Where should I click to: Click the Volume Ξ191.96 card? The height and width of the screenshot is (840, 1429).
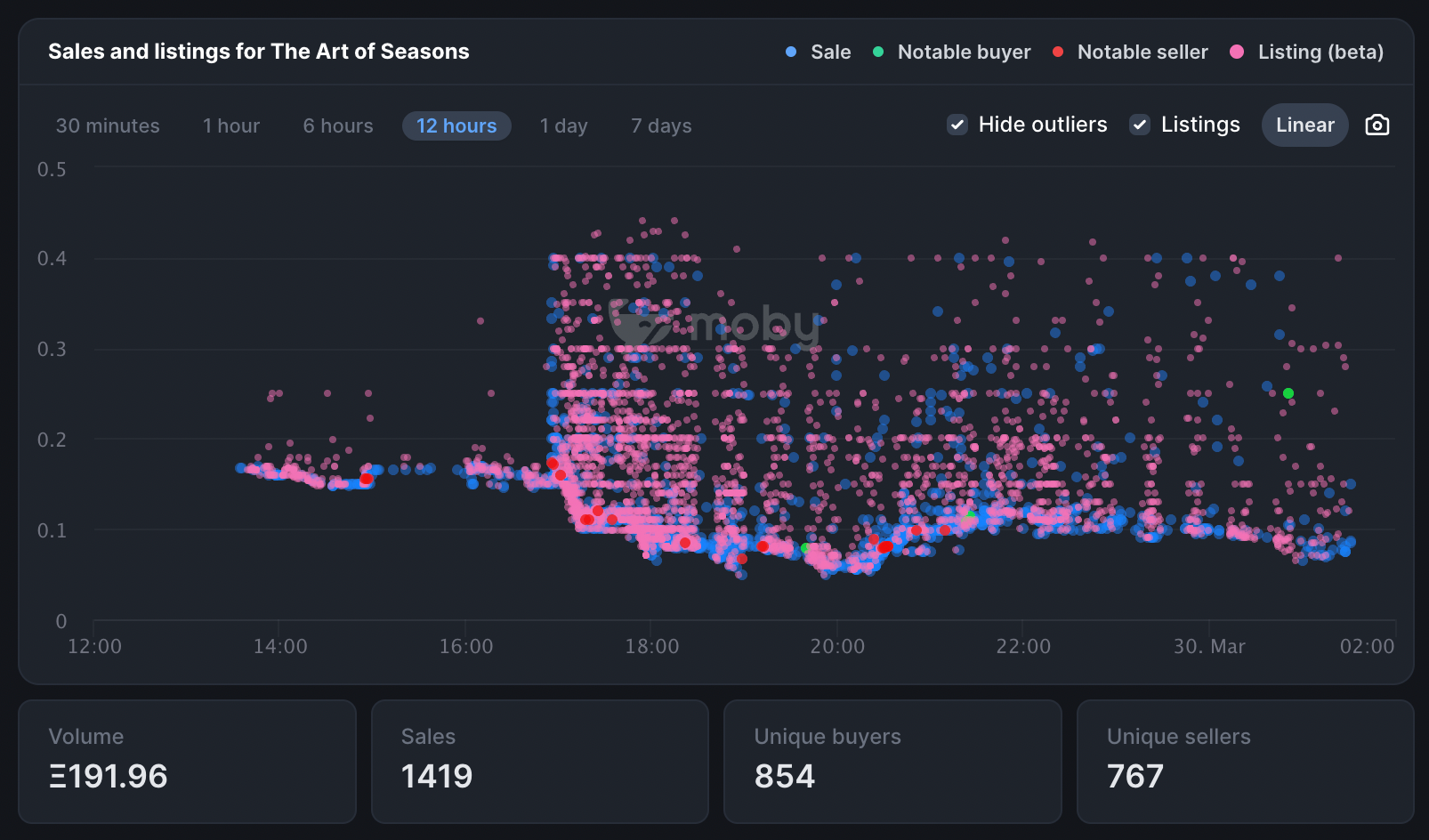(187, 762)
